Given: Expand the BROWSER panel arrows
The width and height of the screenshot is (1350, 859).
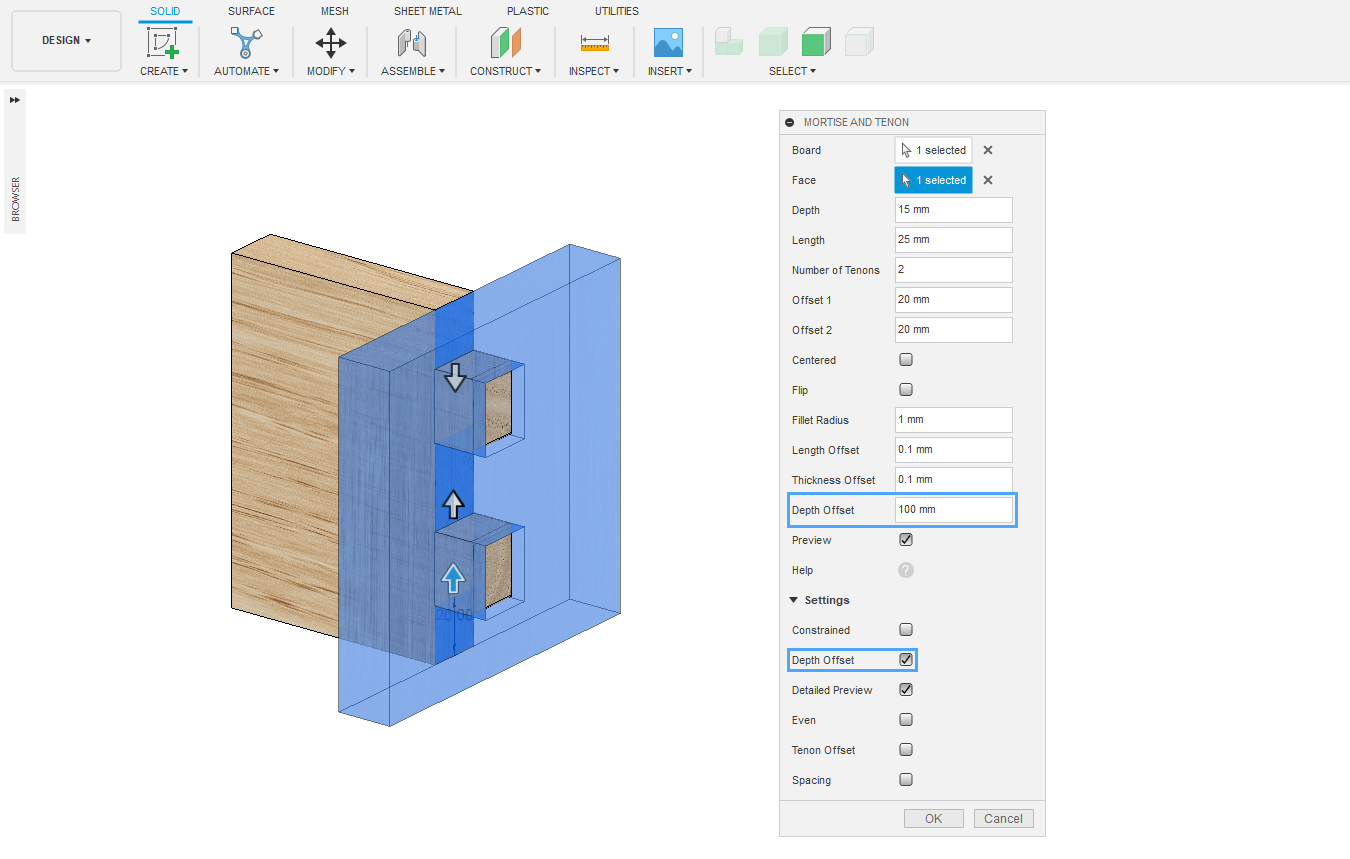Looking at the screenshot, I should pyautogui.click(x=15, y=100).
